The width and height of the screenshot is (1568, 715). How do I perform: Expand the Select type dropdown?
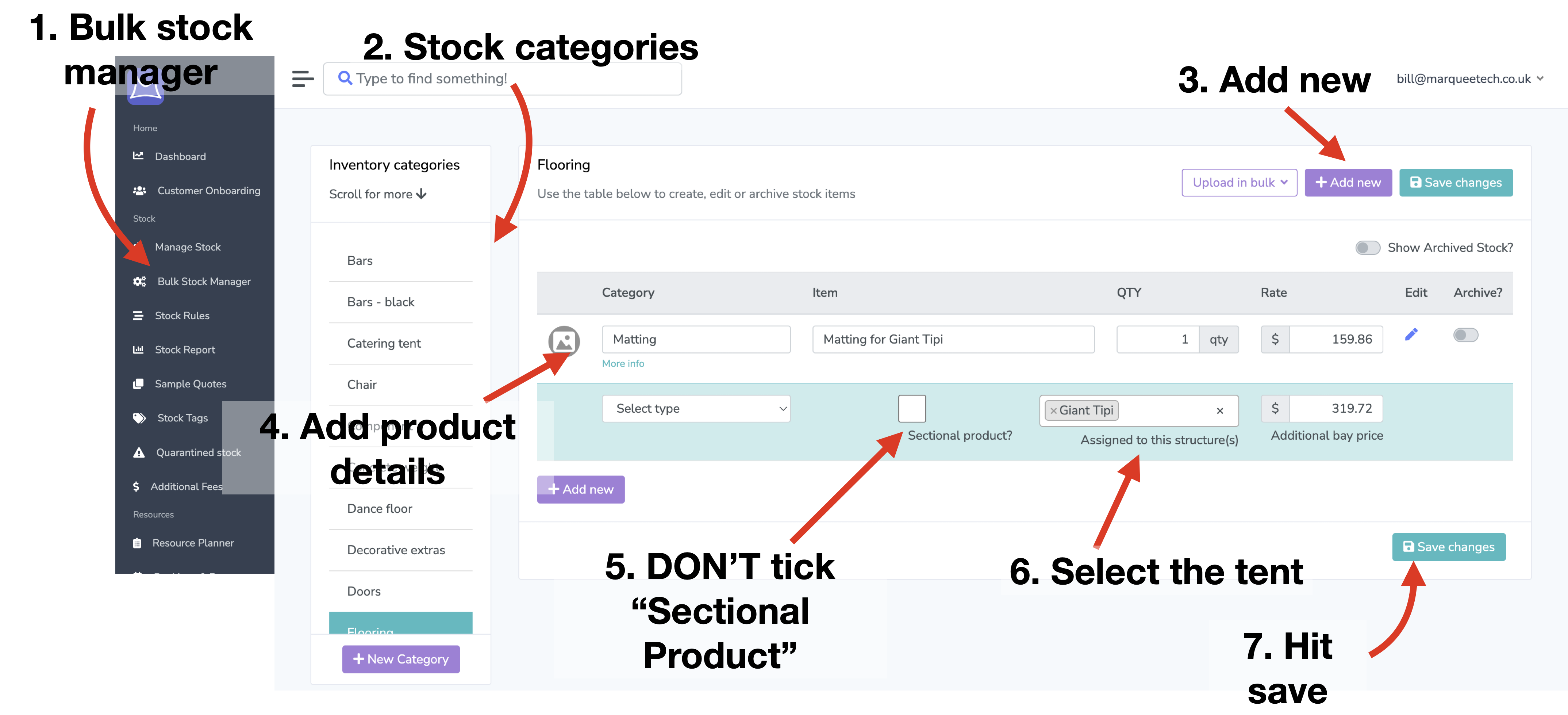tap(696, 409)
